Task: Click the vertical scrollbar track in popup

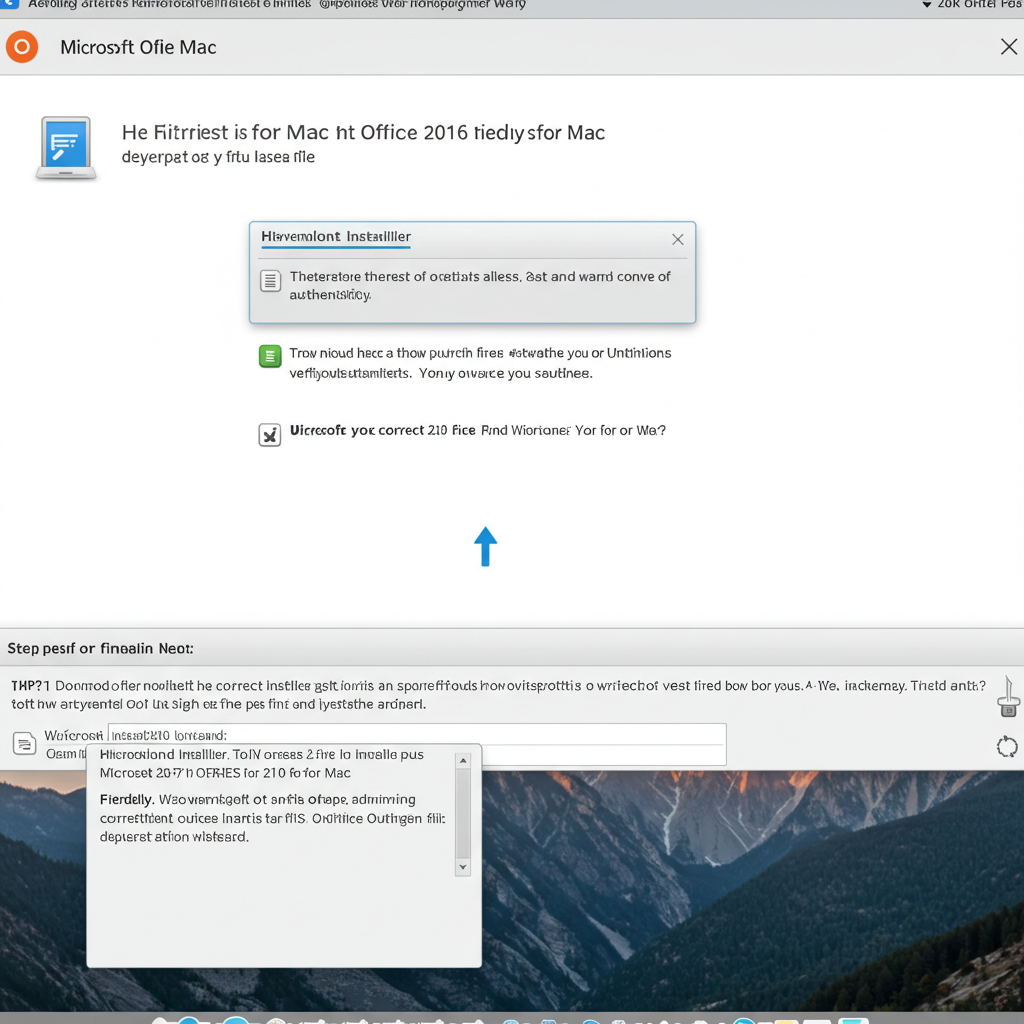Action: coord(463,814)
